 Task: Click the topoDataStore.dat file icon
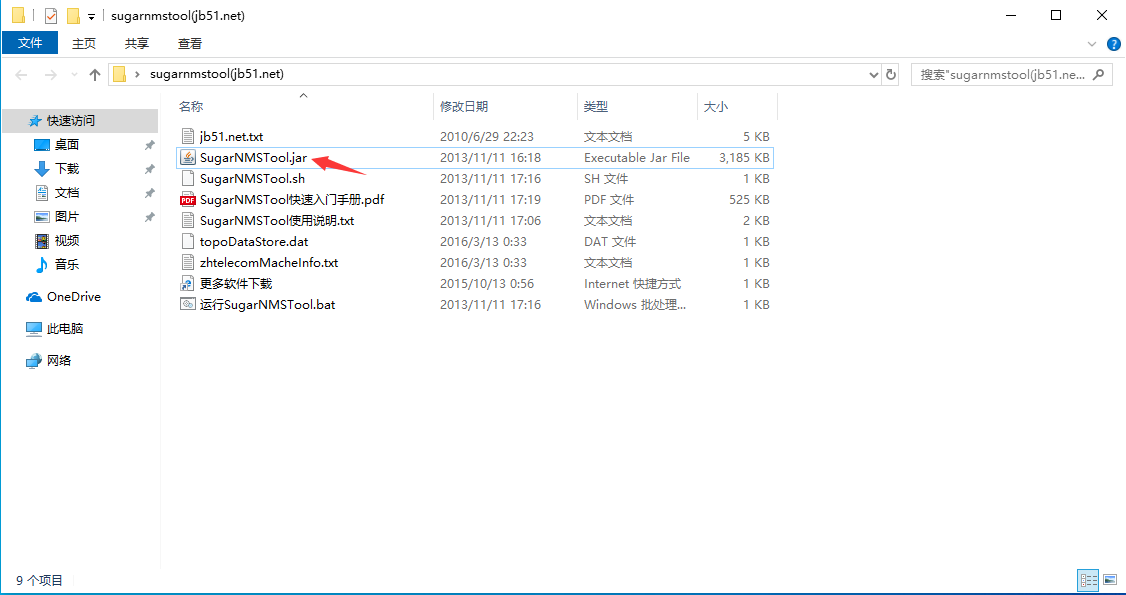(x=187, y=242)
